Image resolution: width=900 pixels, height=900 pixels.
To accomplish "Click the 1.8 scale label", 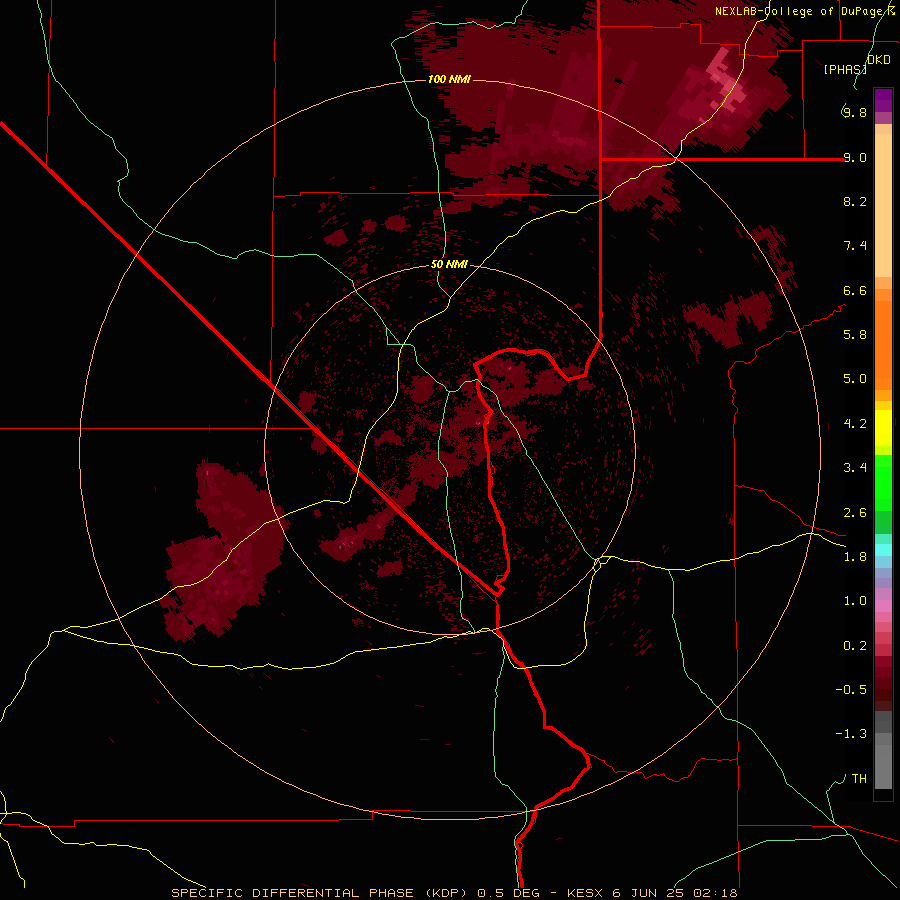I will pos(855,557).
